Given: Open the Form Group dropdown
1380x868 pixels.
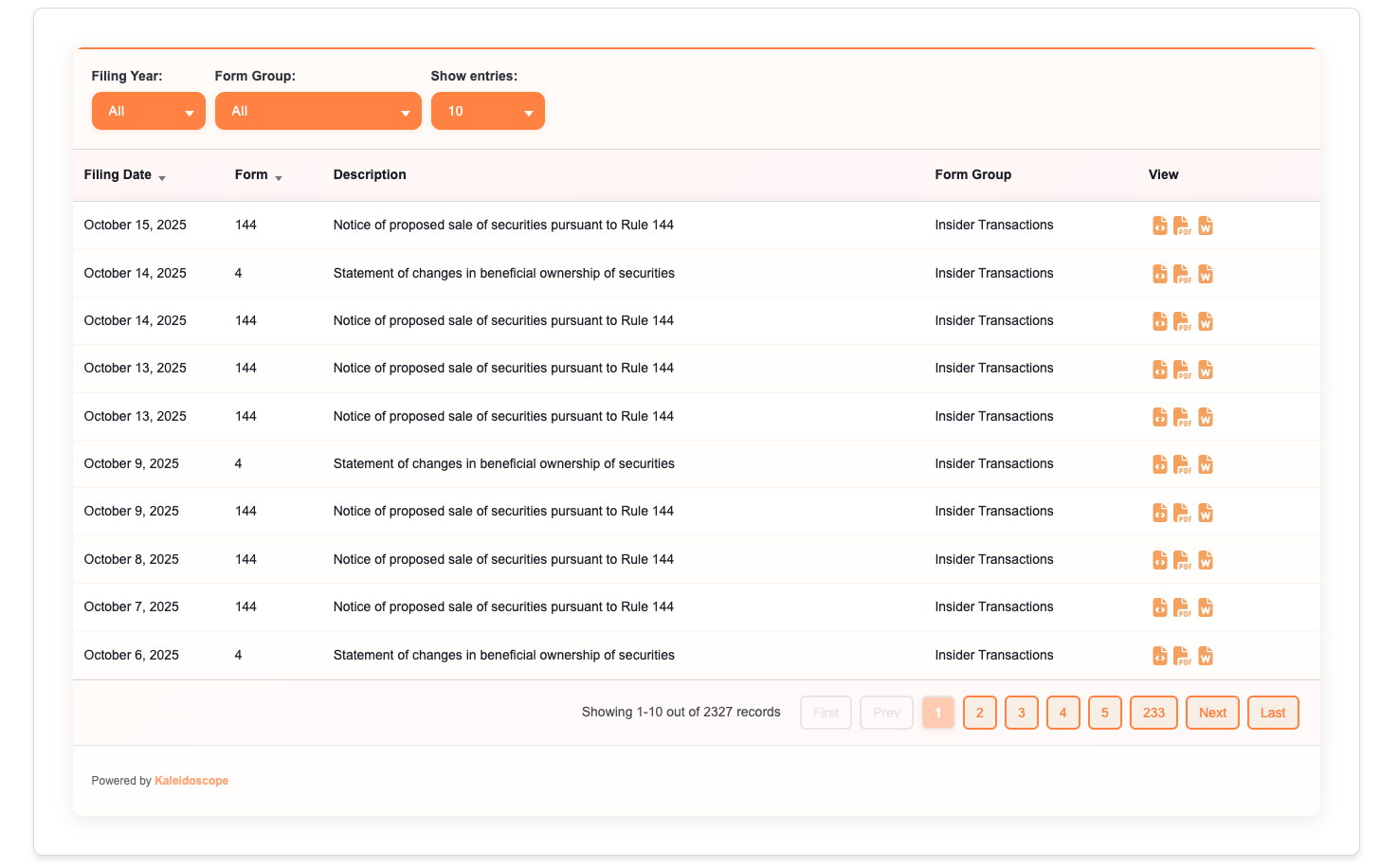Looking at the screenshot, I should (318, 111).
